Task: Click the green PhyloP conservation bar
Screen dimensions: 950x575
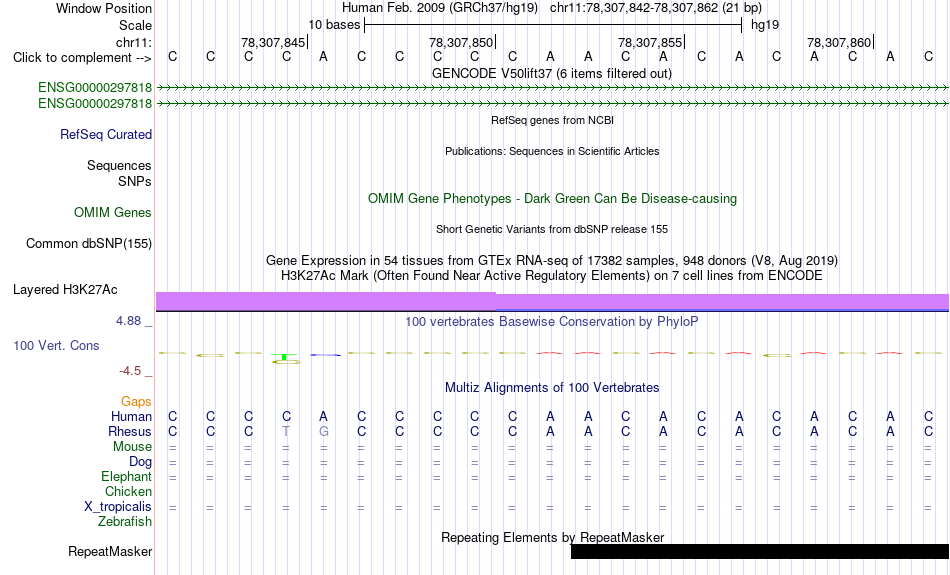Action: [284, 357]
